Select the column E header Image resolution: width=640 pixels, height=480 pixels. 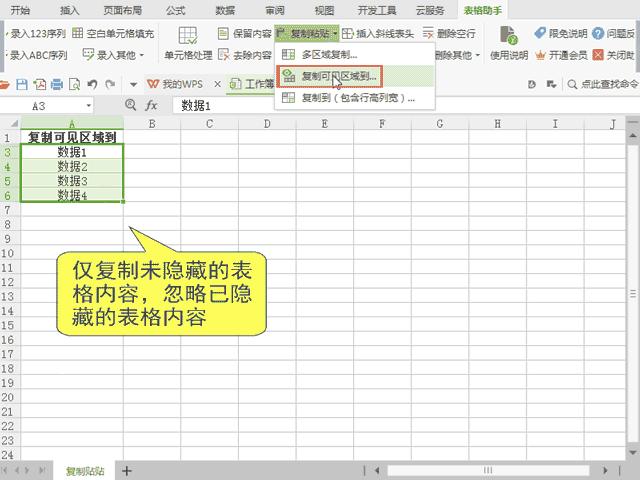coord(324,124)
